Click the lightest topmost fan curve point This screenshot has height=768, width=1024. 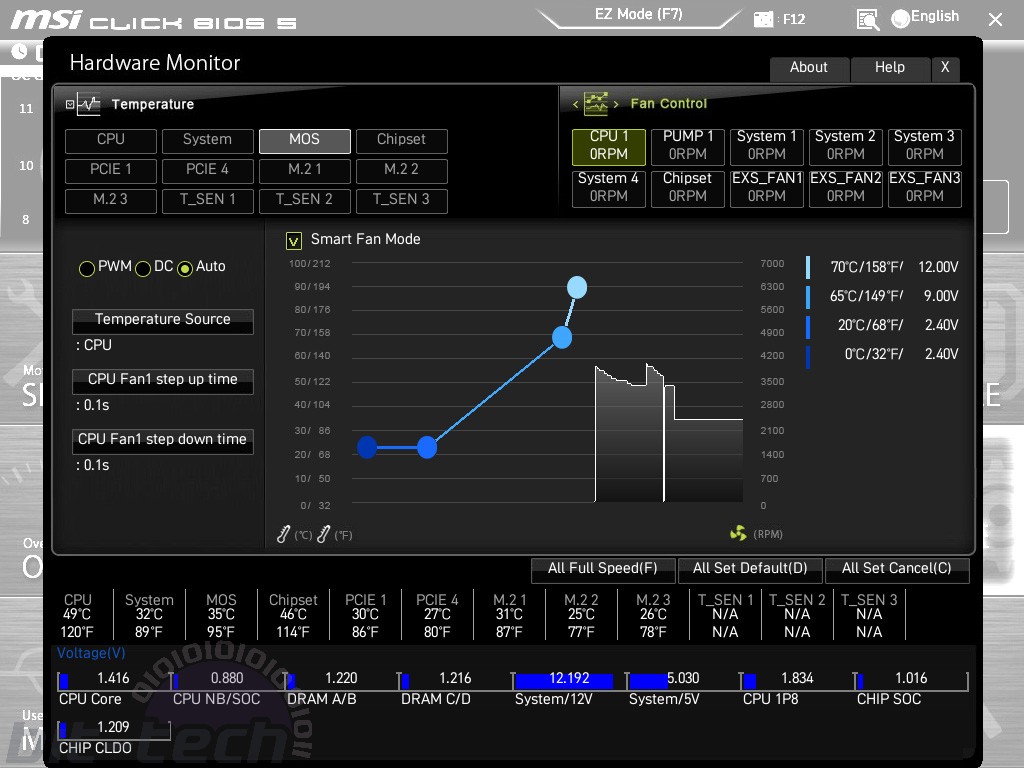(577, 287)
